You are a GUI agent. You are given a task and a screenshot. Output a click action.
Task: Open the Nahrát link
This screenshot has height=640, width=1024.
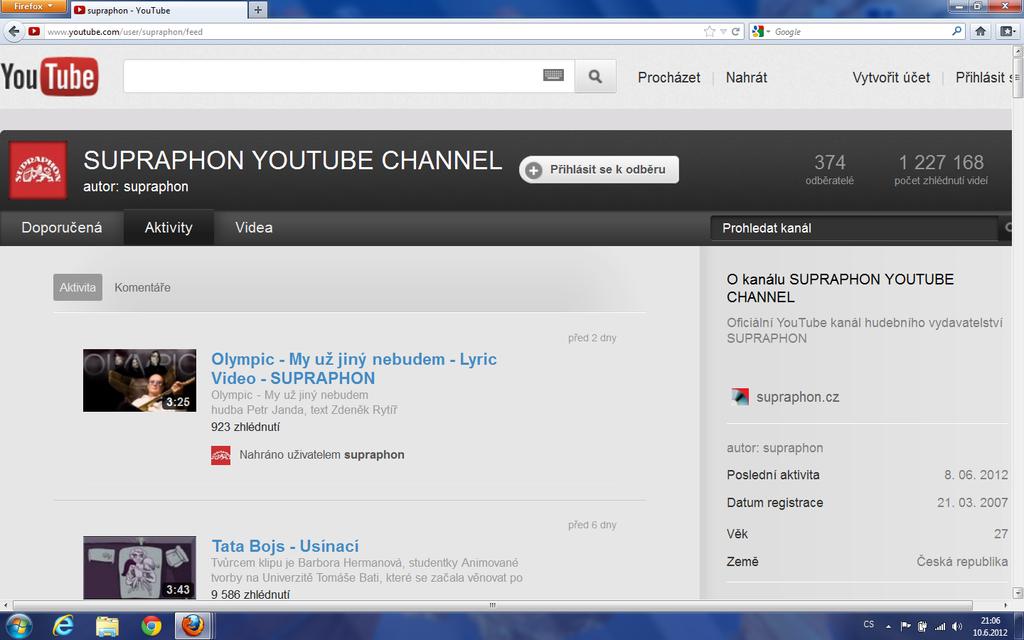pyautogui.click(x=746, y=77)
